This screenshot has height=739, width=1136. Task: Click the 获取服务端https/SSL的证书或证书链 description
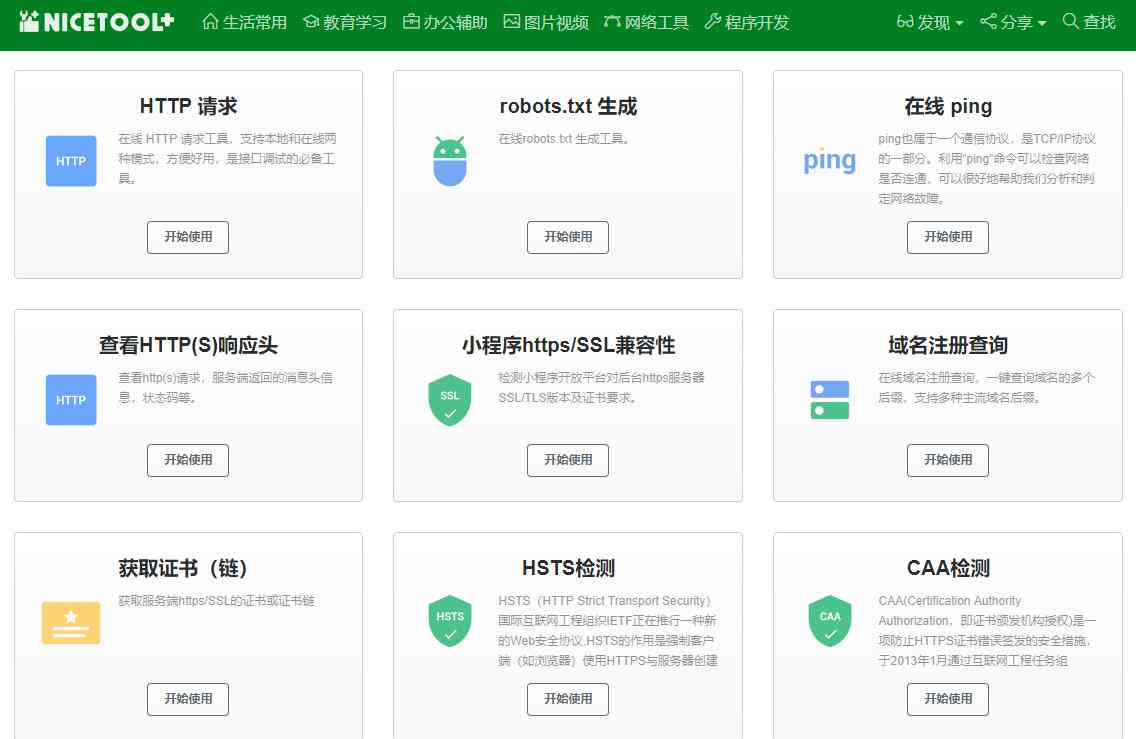coord(217,601)
